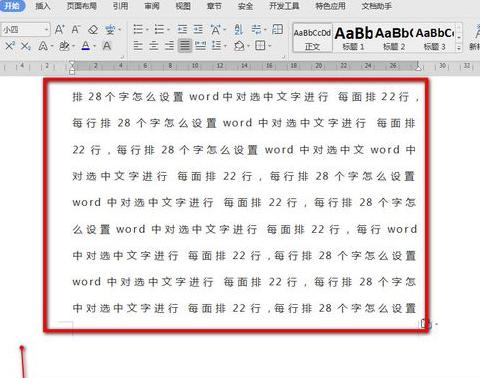Click the increase font size icon

(x=59, y=29)
